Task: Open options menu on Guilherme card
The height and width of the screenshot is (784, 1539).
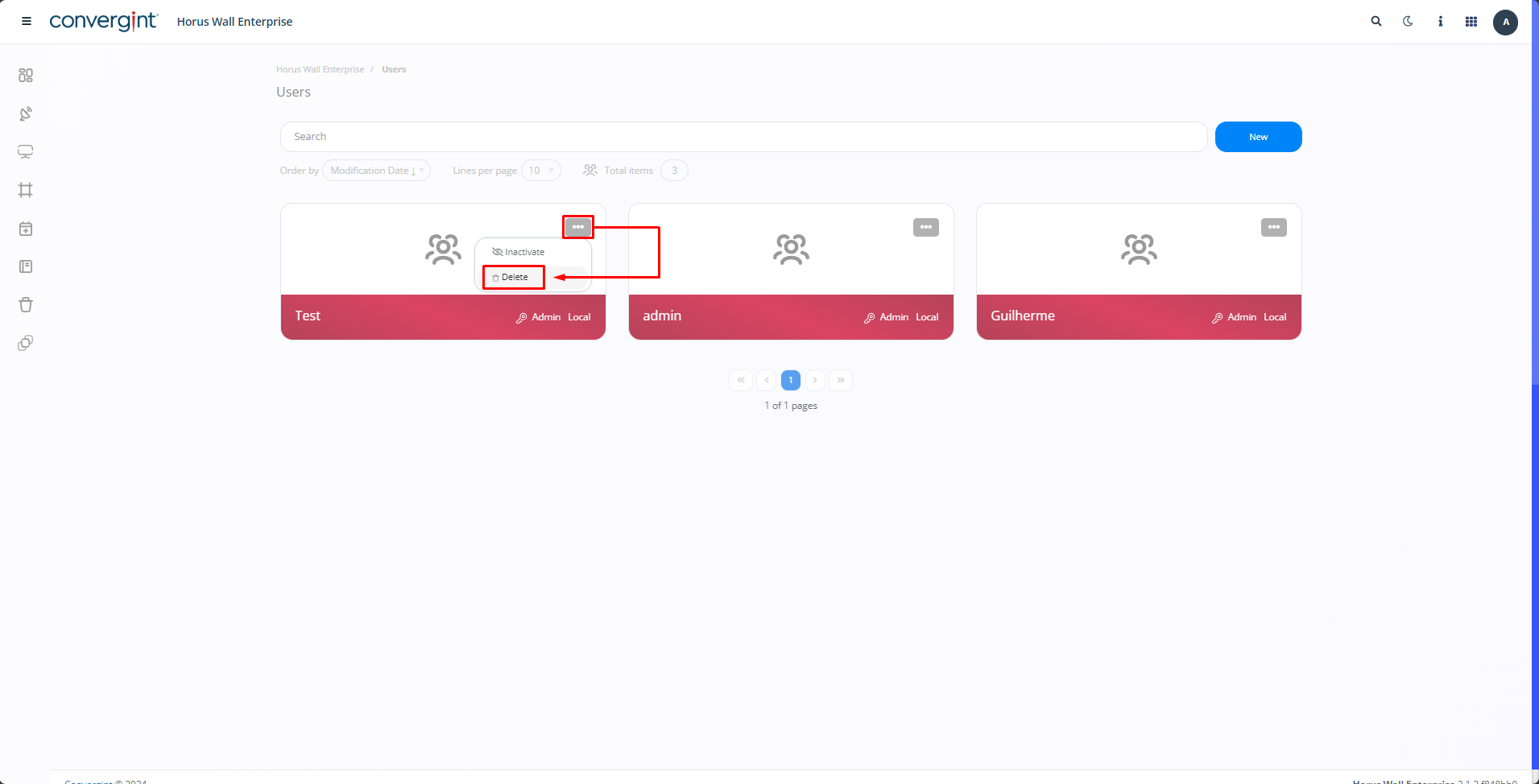Action: coord(1273,227)
